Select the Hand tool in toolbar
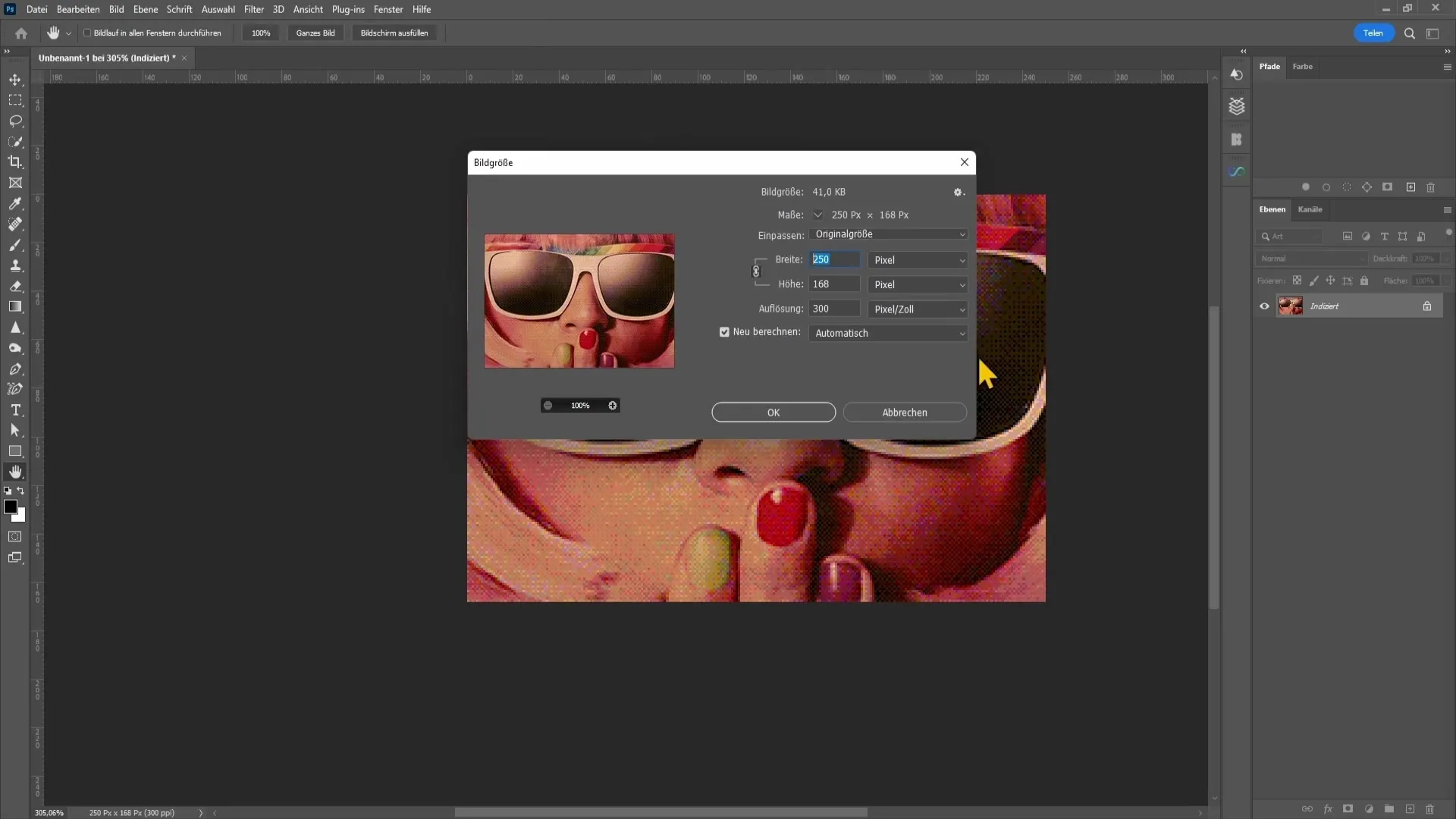Screen dimensions: 1456x819 (15, 472)
